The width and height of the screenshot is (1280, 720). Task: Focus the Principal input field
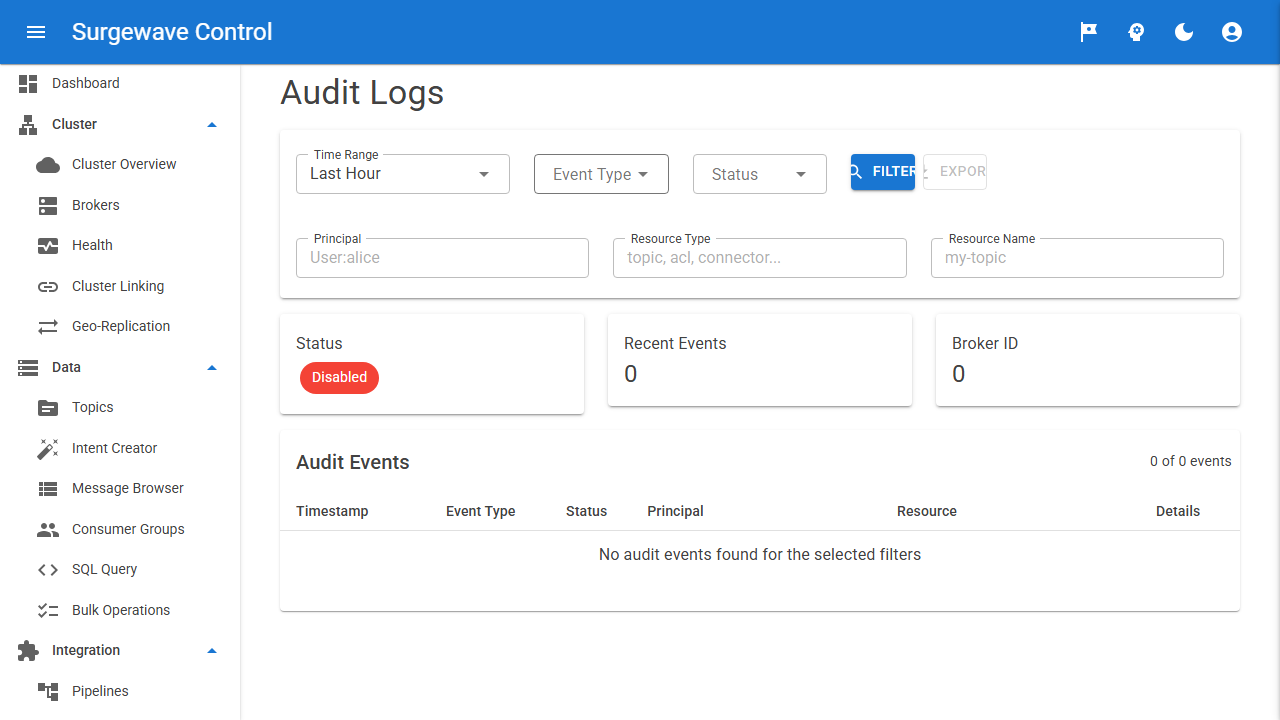coord(442,258)
